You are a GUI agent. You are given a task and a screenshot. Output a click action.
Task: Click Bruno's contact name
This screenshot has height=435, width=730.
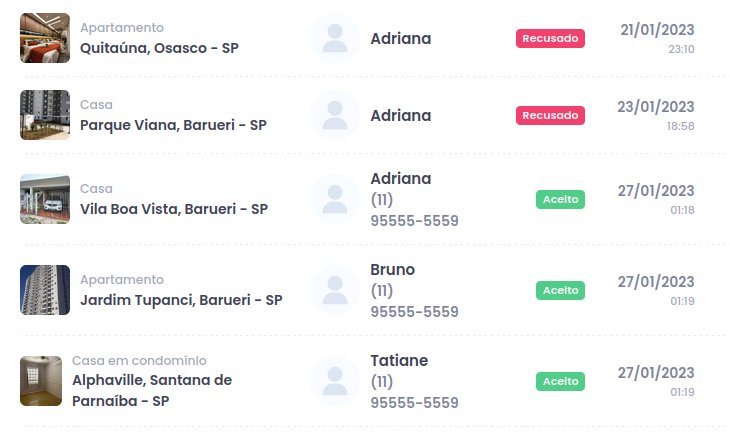[x=392, y=270]
